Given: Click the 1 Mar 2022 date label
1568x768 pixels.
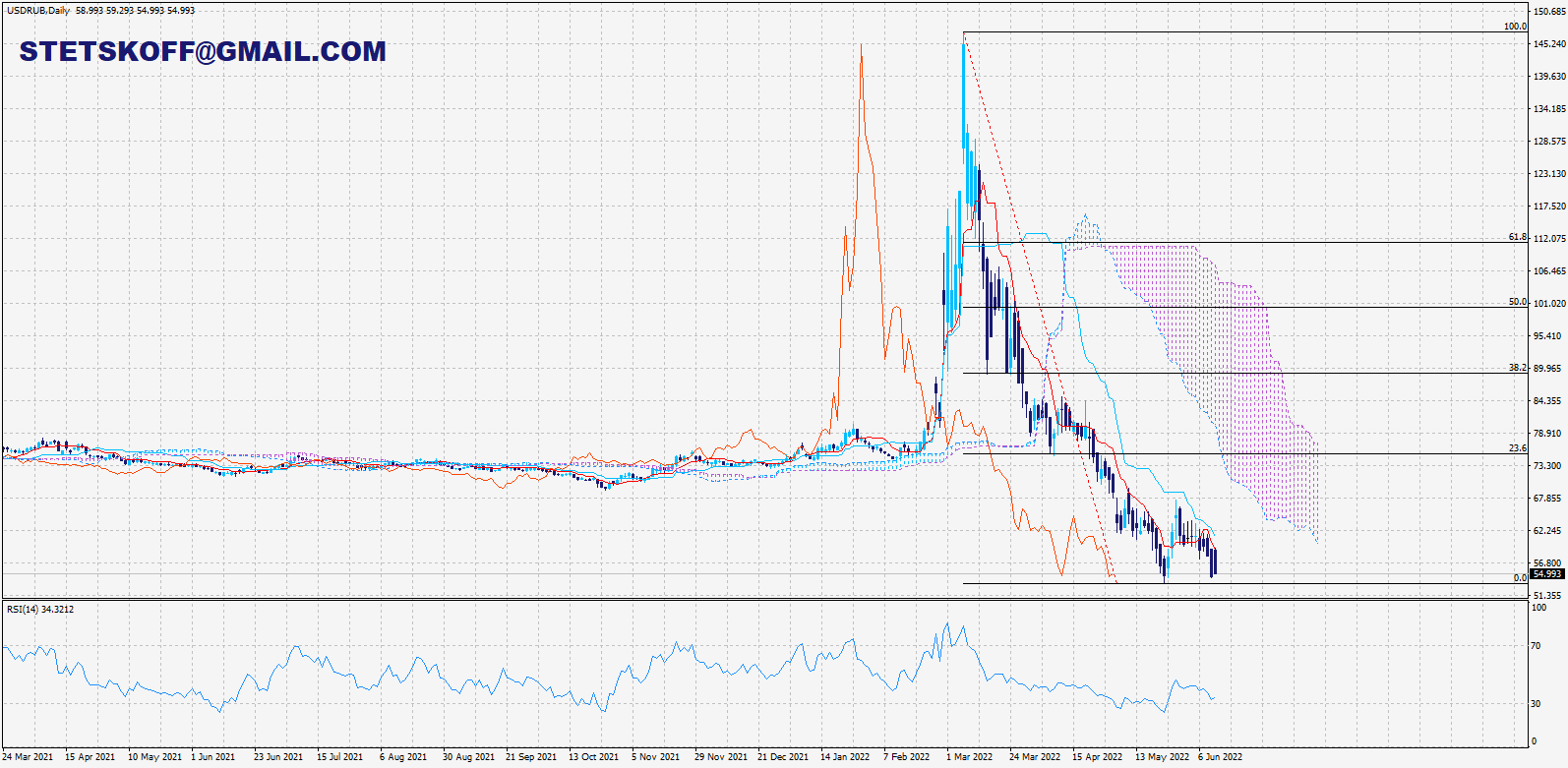Looking at the screenshot, I should pyautogui.click(x=969, y=757).
